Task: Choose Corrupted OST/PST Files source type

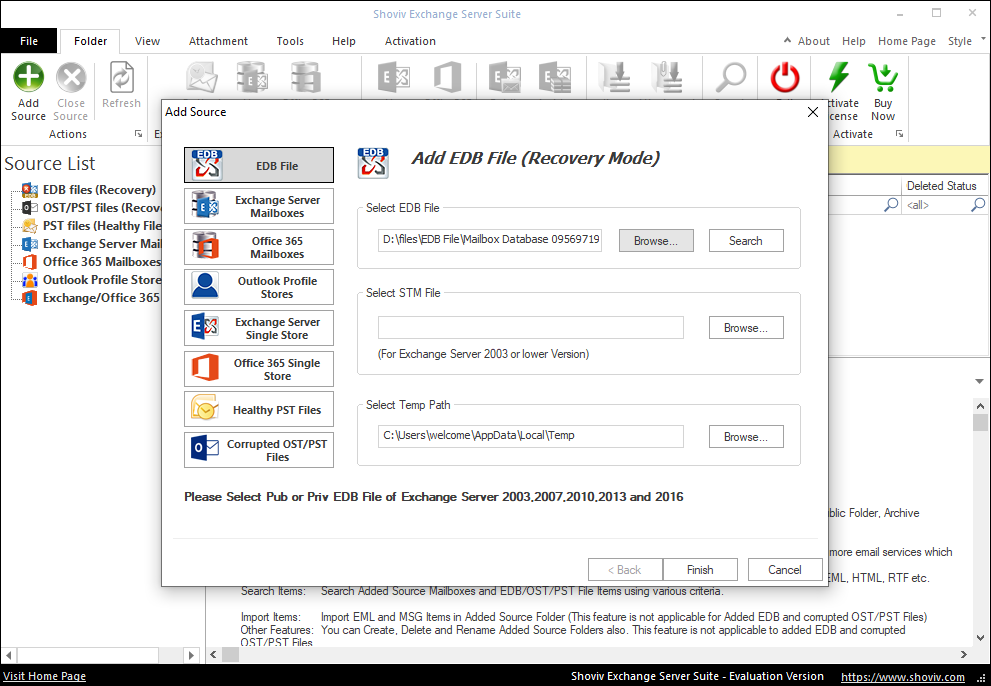Action: tap(259, 450)
